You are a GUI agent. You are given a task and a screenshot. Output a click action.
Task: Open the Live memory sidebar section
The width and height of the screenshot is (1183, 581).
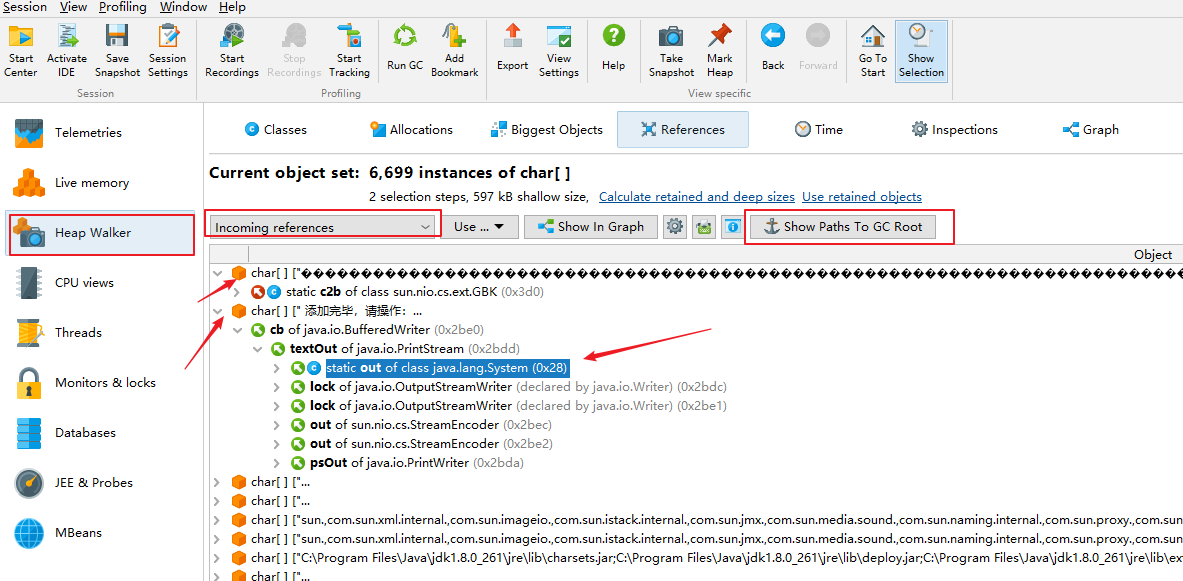click(x=100, y=183)
